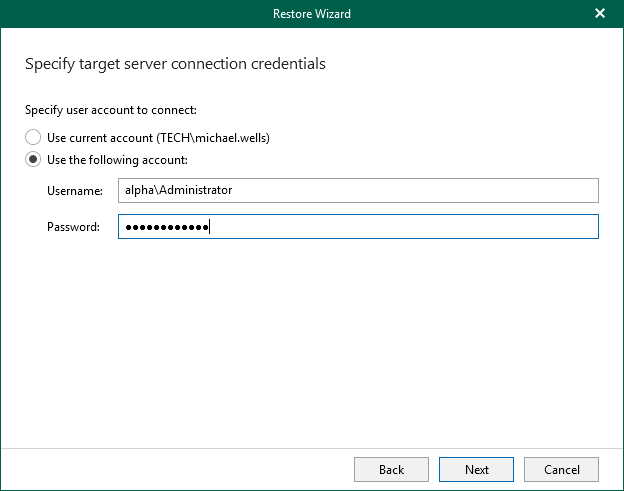Click the connection credentials heading
The width and height of the screenshot is (624, 491).
coord(175,64)
